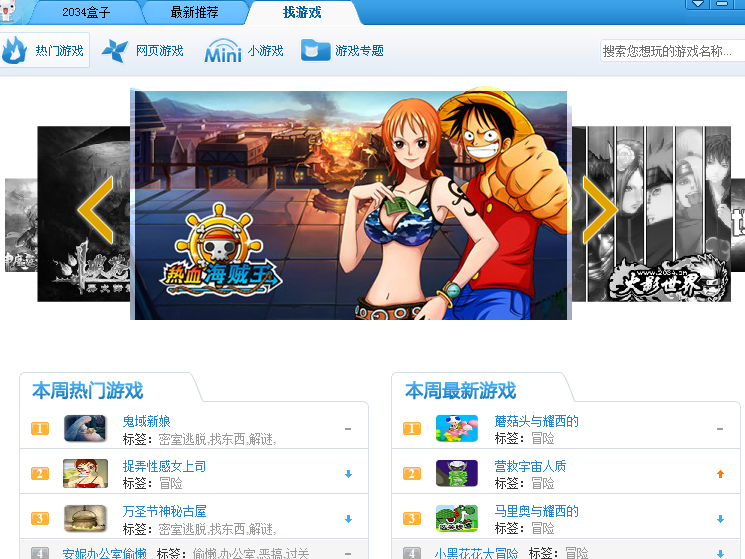Click 标签 冒险 under 营救宇宙人质
Image resolution: width=745 pixels, height=559 pixels.
click(525, 483)
